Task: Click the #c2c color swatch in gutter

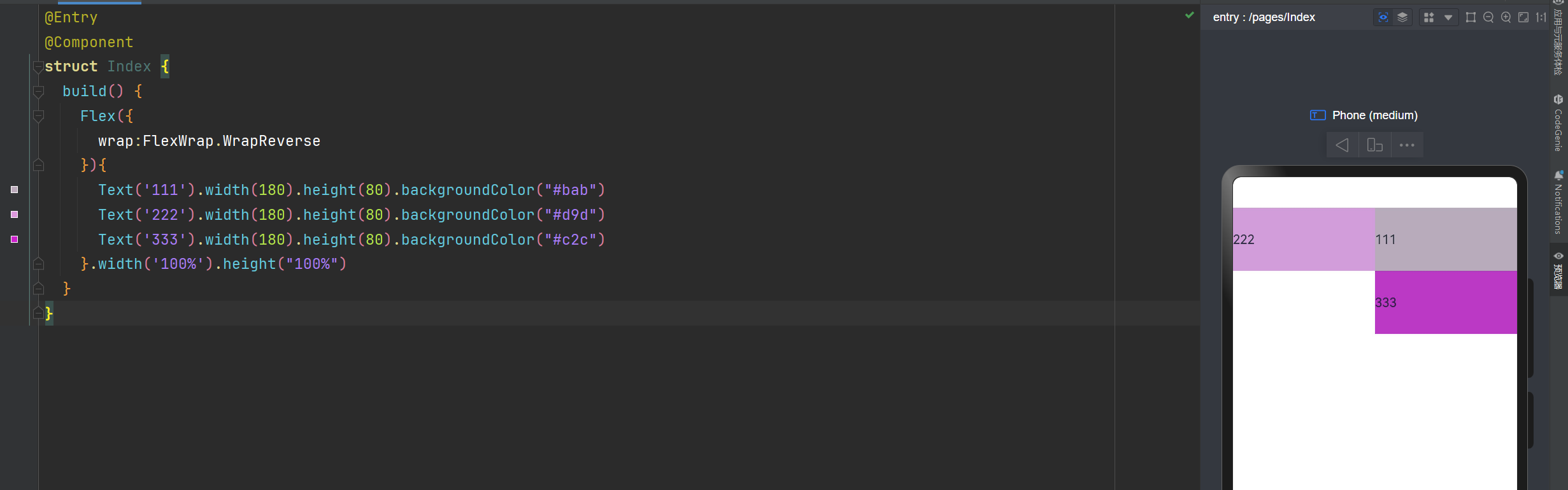Action: point(15,240)
